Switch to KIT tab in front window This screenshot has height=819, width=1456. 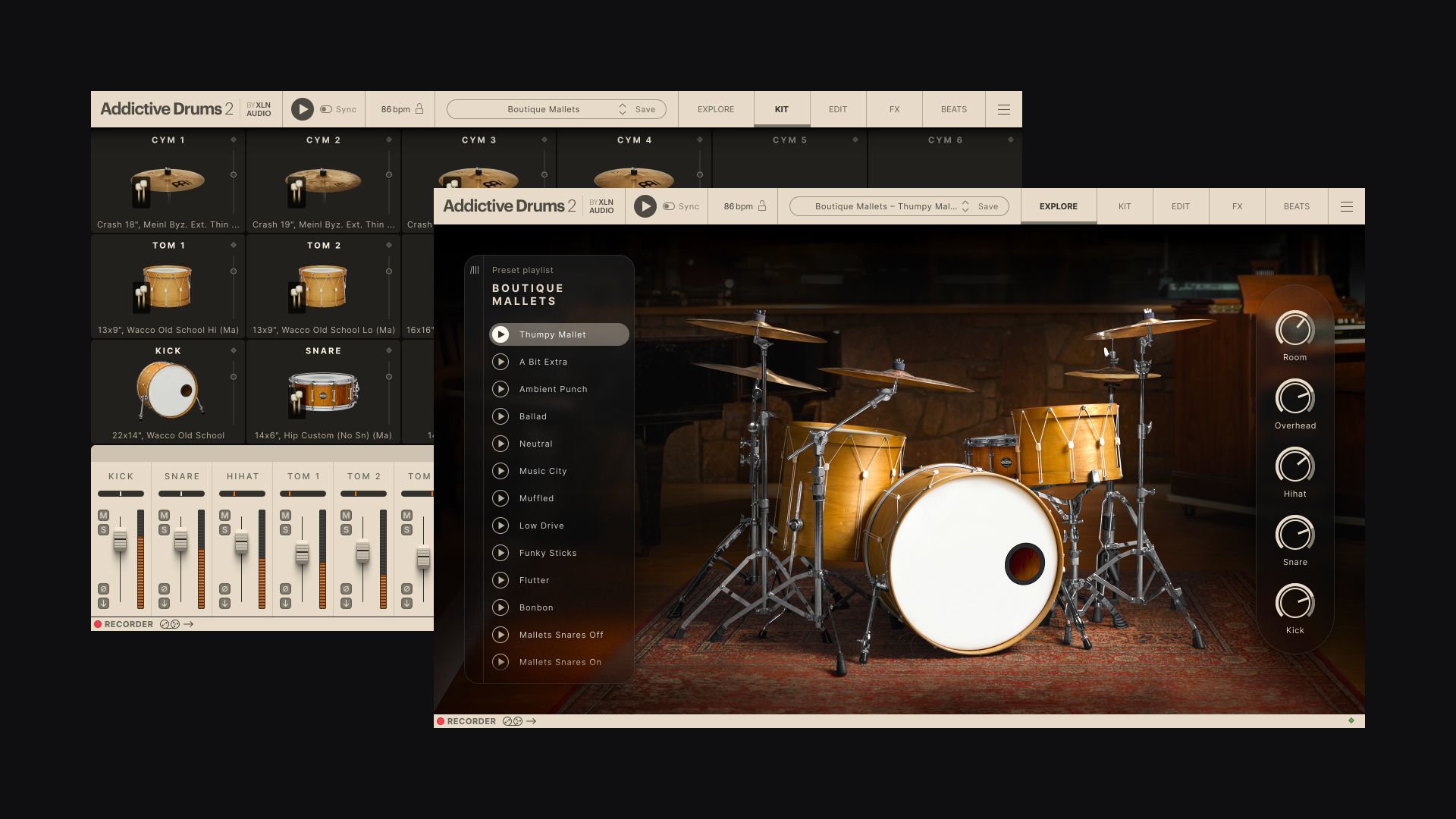(x=1125, y=206)
